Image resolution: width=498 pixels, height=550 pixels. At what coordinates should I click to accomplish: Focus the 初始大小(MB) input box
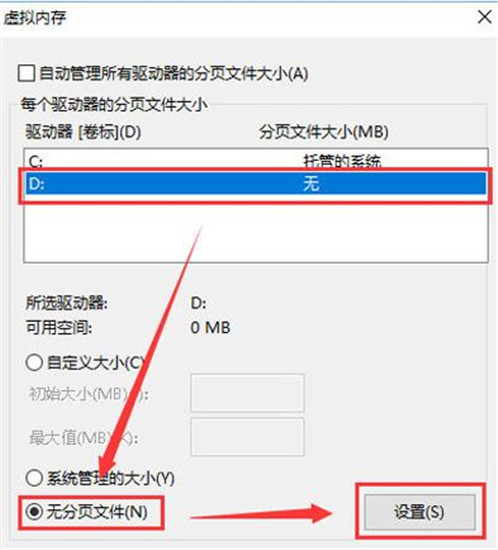[247, 393]
